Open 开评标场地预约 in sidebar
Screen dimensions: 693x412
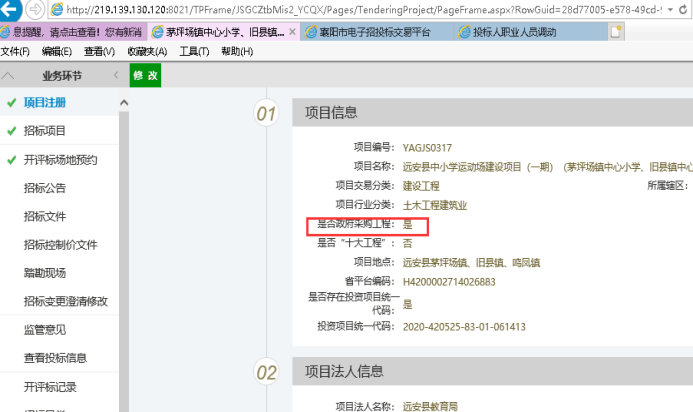tap(60, 160)
